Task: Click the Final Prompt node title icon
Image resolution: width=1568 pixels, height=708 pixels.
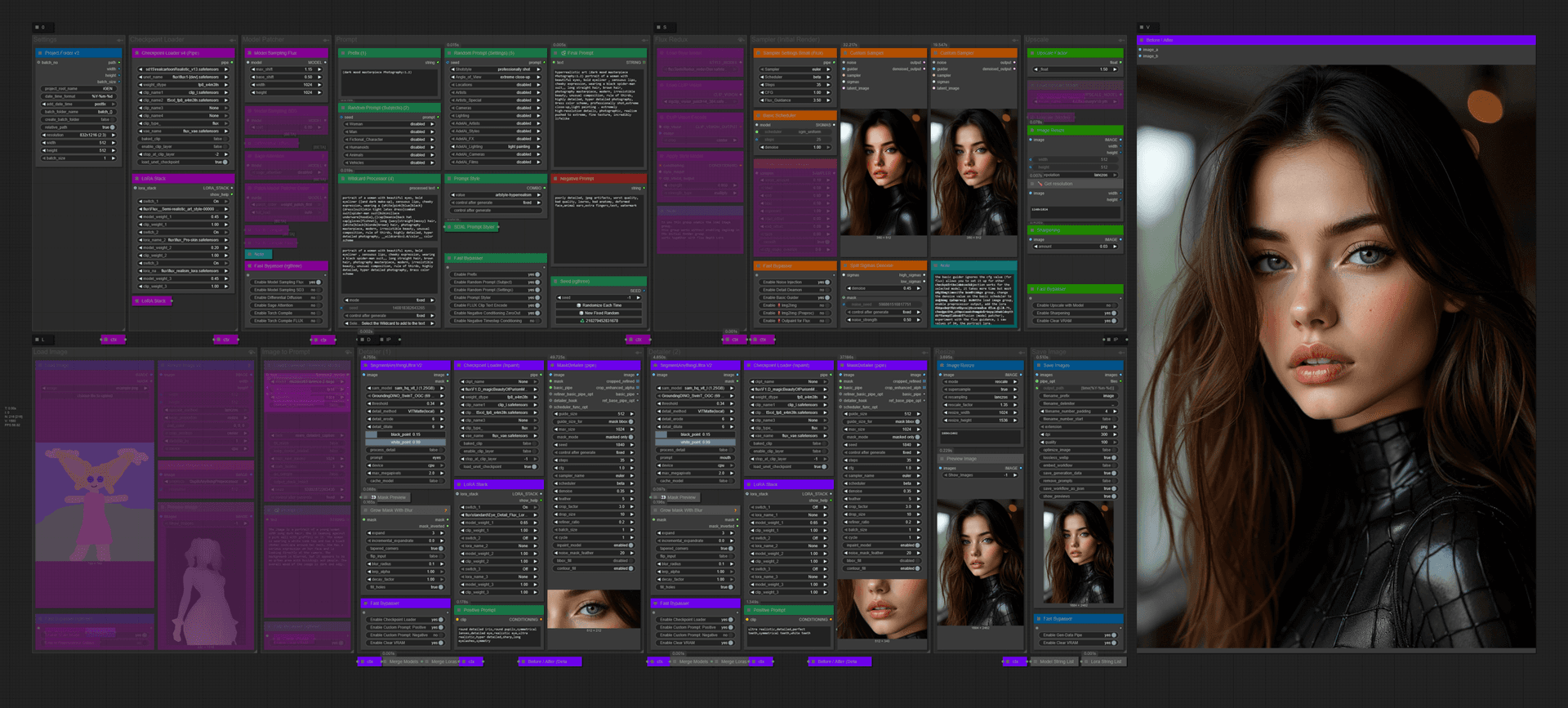Action: point(563,53)
